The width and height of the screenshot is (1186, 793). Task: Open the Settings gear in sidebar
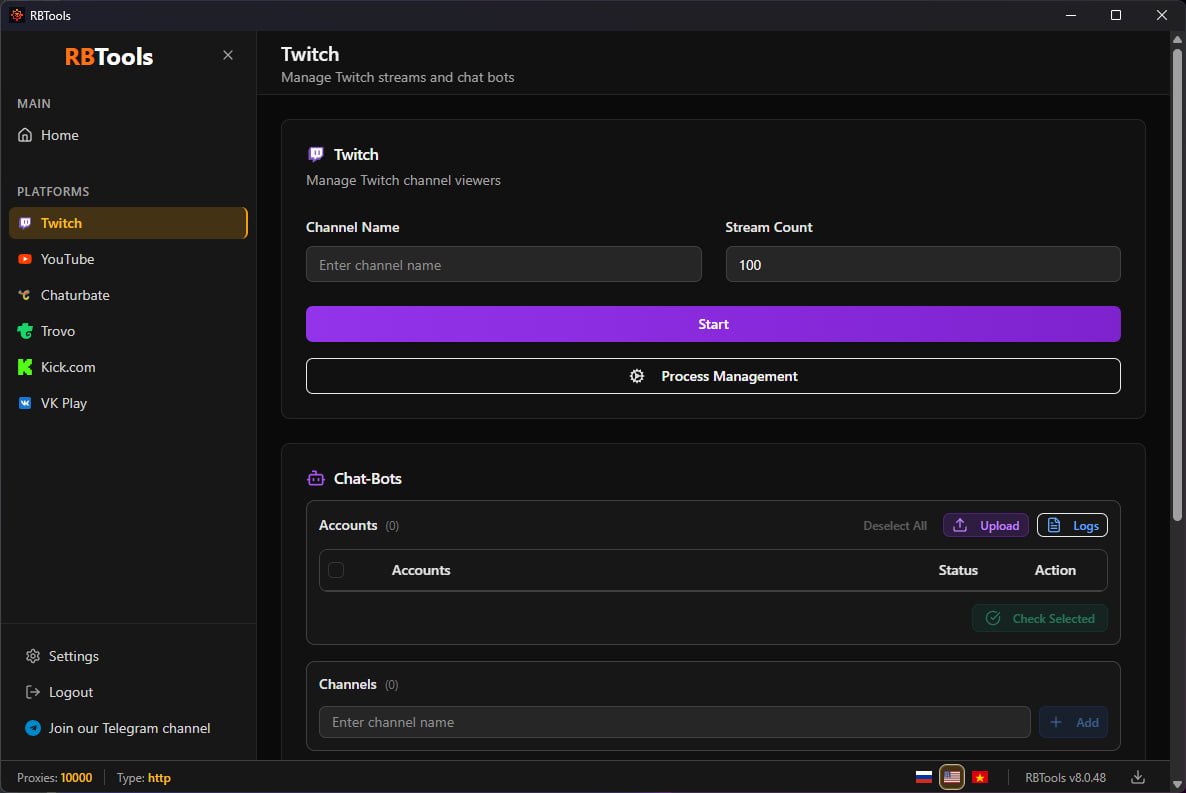(33, 656)
